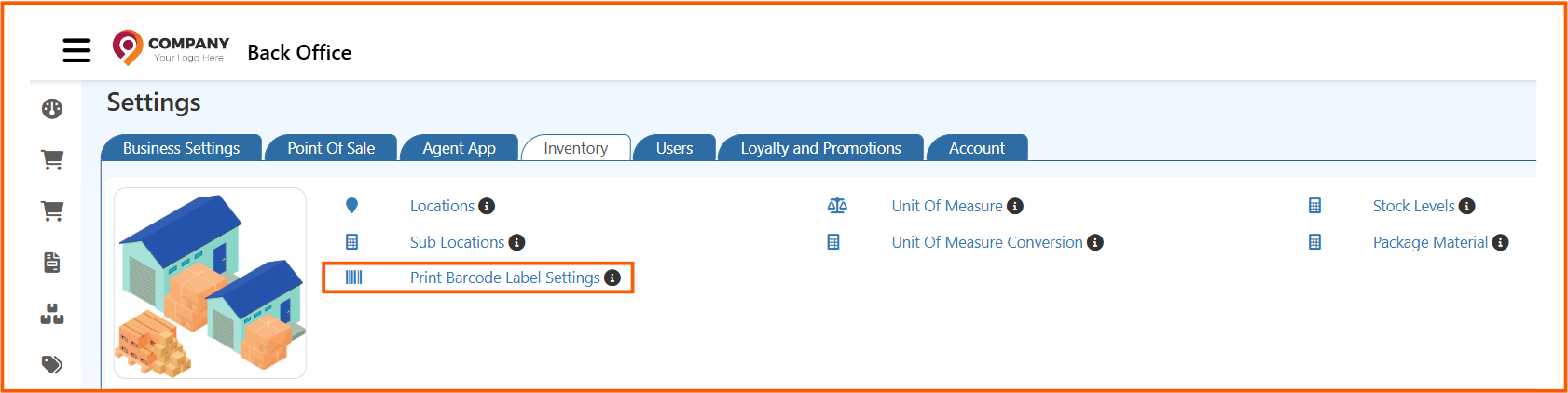Open the tags icon in sidebar
1568x393 pixels.
tap(52, 364)
